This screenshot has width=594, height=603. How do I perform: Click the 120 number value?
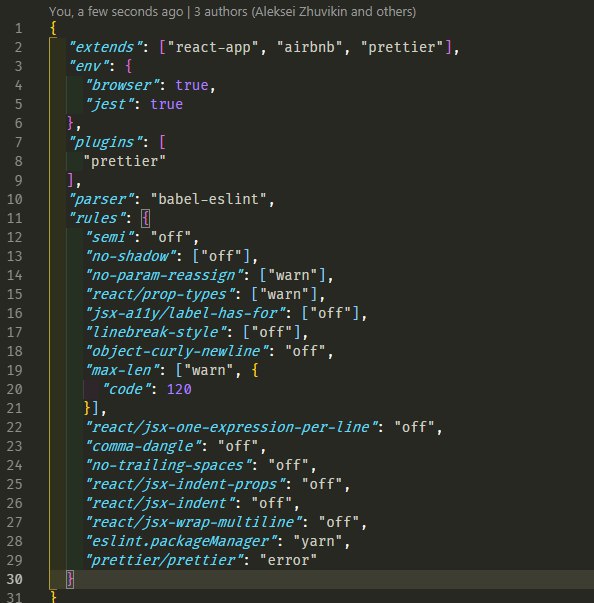coord(179,389)
